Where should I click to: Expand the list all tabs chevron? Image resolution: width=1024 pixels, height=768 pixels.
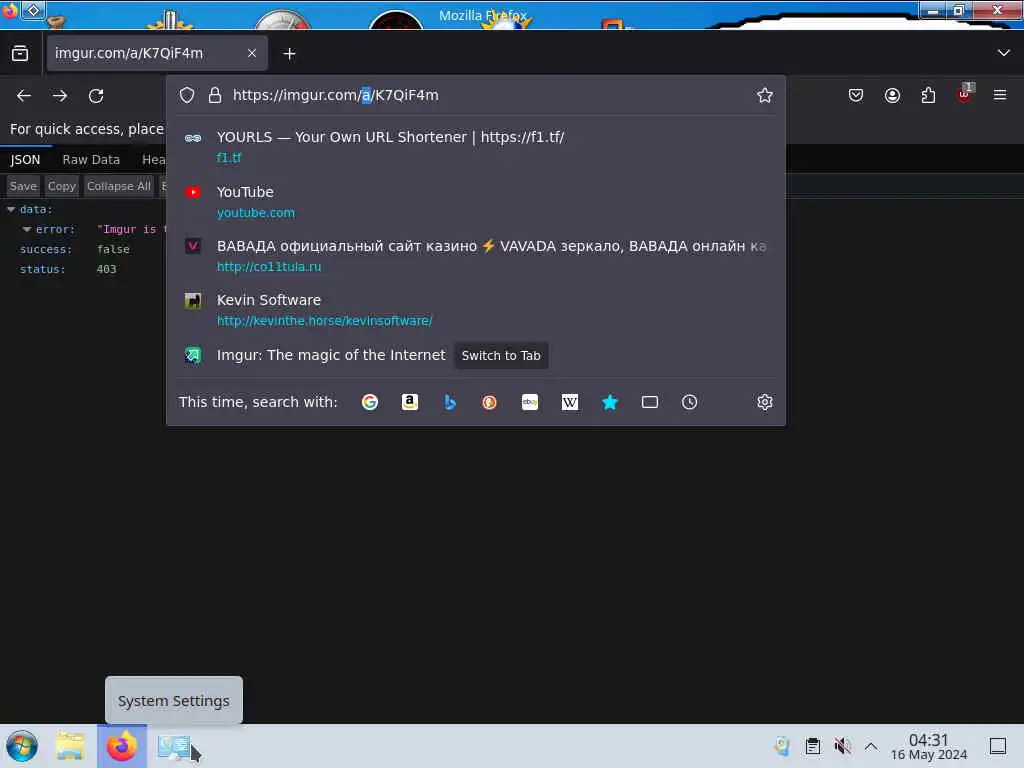[x=1004, y=53]
